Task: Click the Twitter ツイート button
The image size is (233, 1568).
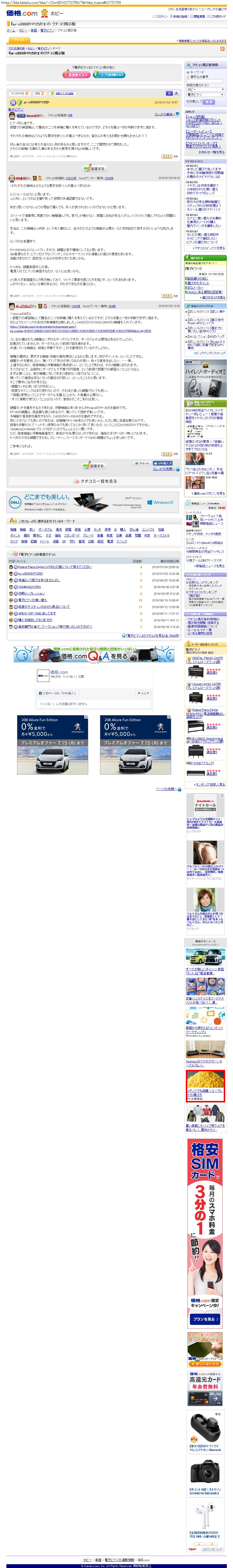Action: 142,463
